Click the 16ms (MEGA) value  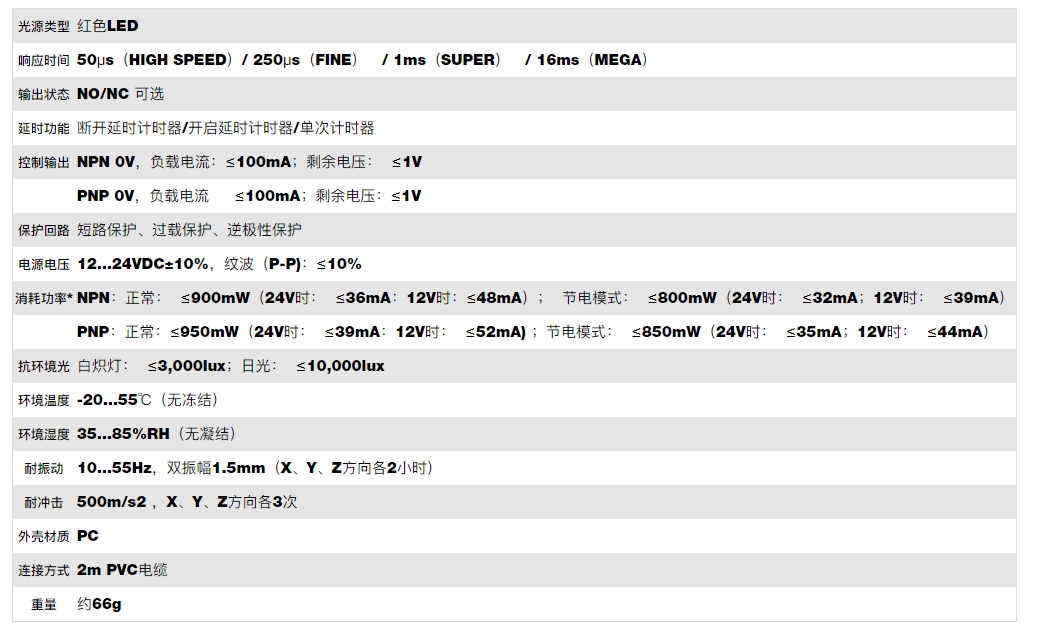click(593, 60)
